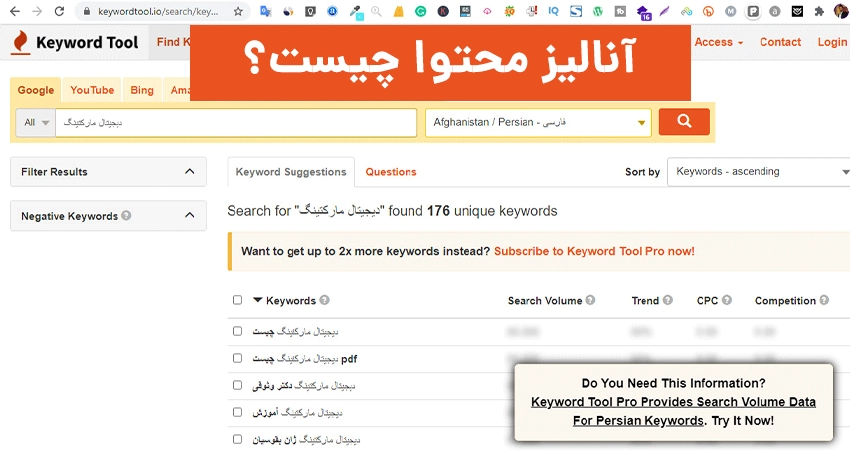850x450 pixels.
Task: Open the Chrome profile avatar
Action: click(x=841, y=11)
